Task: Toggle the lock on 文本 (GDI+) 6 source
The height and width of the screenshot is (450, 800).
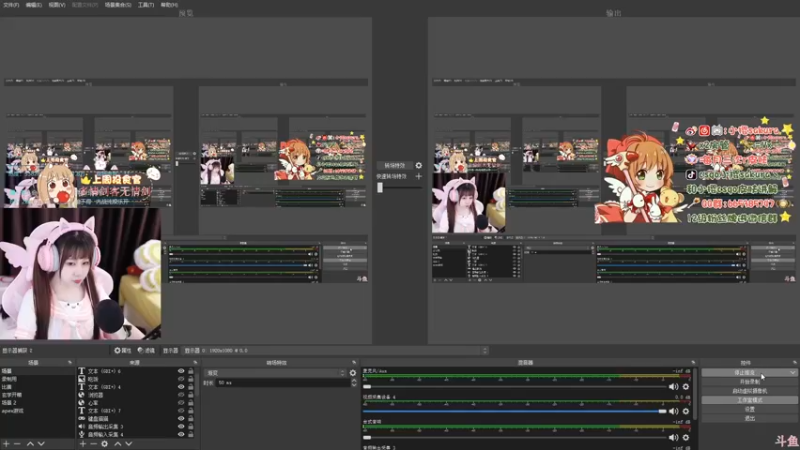Action: [x=191, y=371]
